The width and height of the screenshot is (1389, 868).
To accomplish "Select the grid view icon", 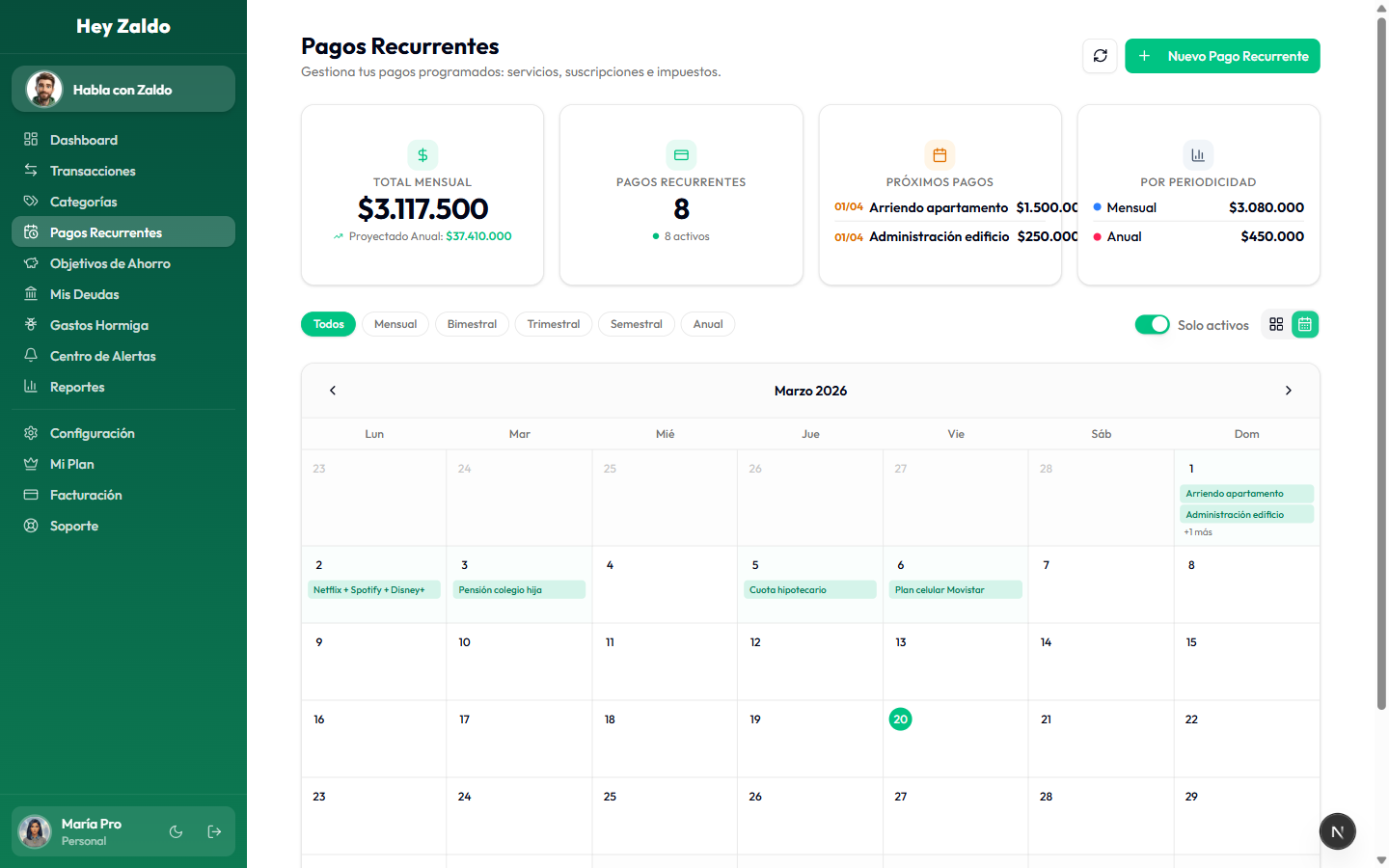I will coord(1277,324).
